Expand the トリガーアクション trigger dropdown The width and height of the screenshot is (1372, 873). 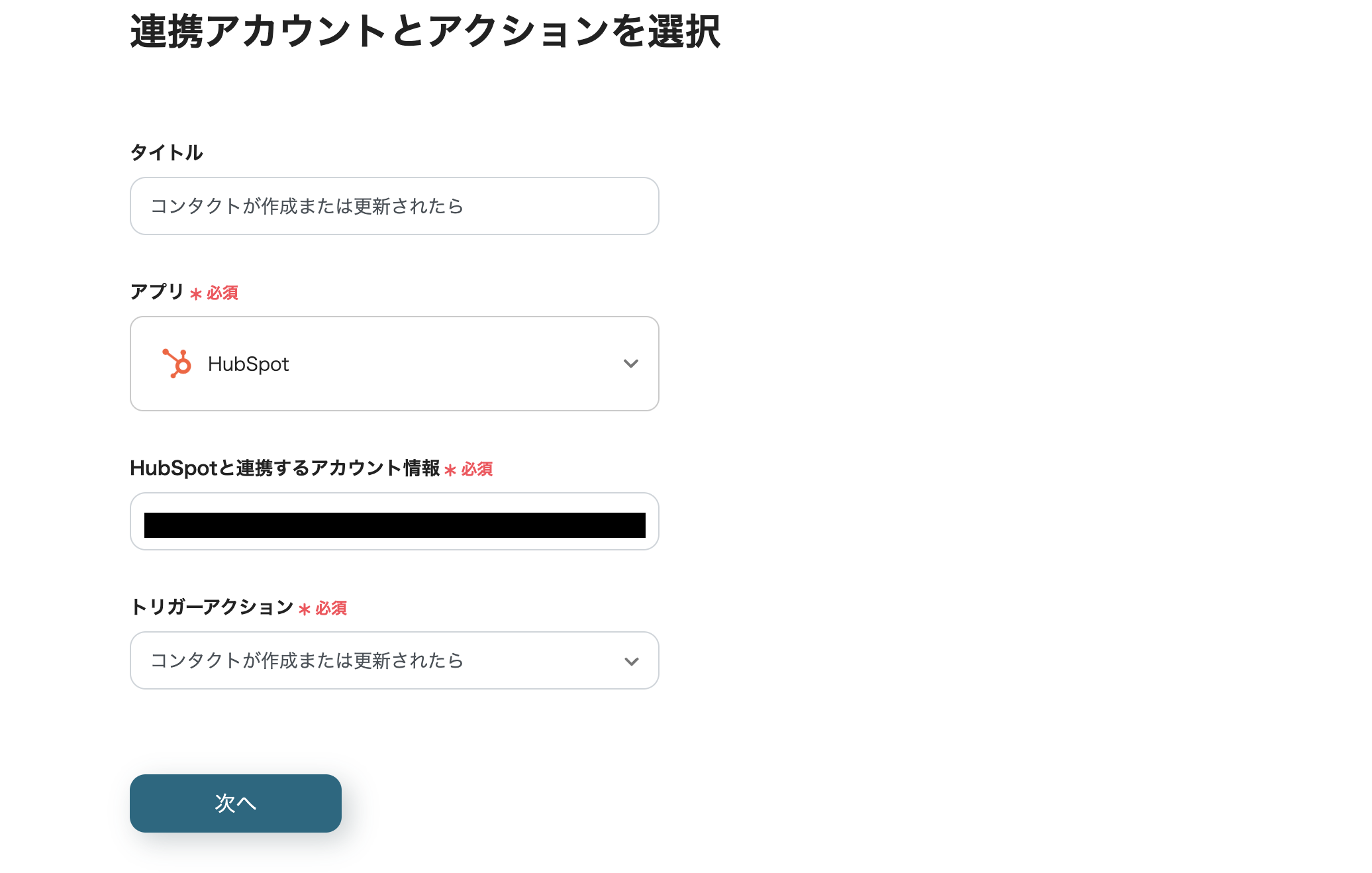(394, 660)
